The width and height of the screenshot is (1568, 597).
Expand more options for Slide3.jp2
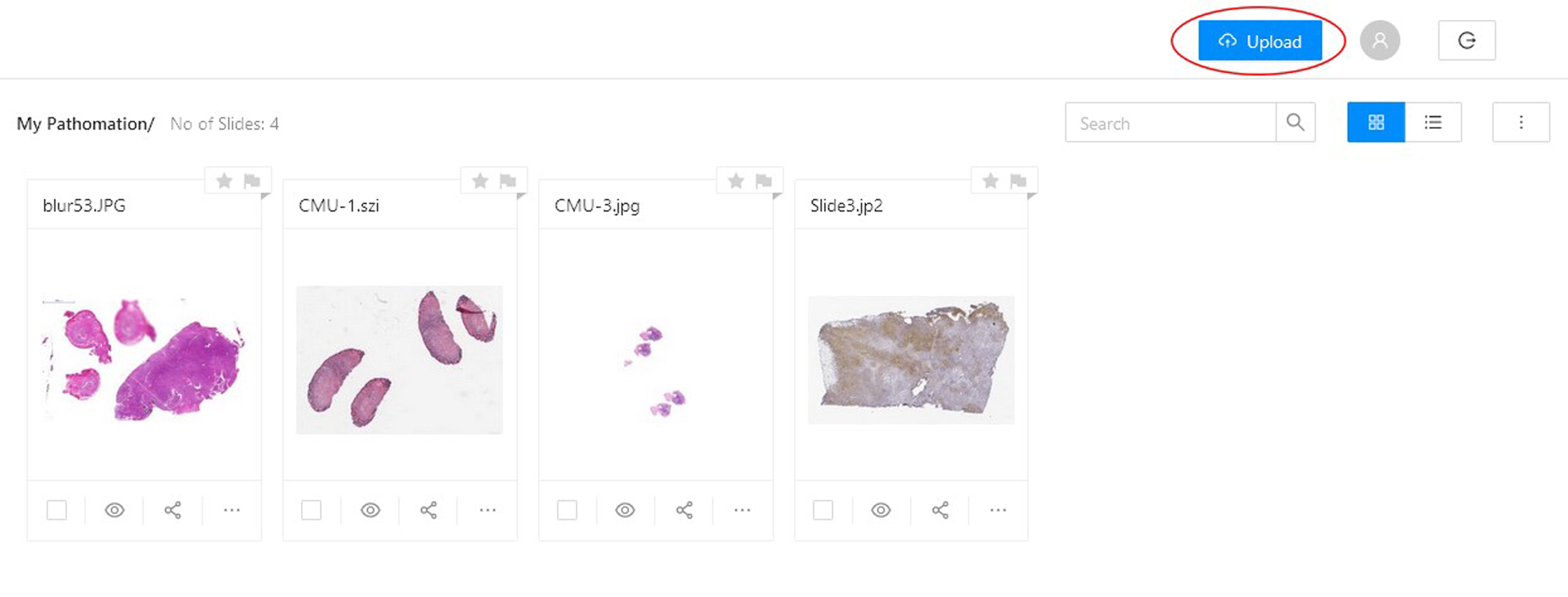coord(998,510)
